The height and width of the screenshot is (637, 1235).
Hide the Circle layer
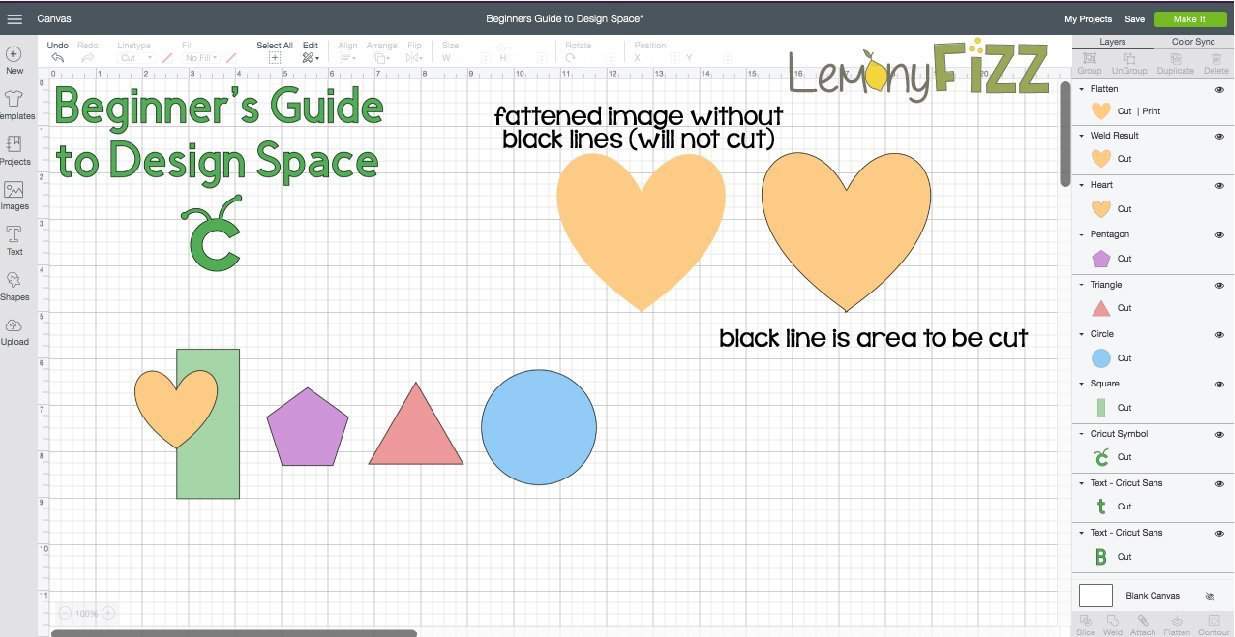coord(1219,335)
